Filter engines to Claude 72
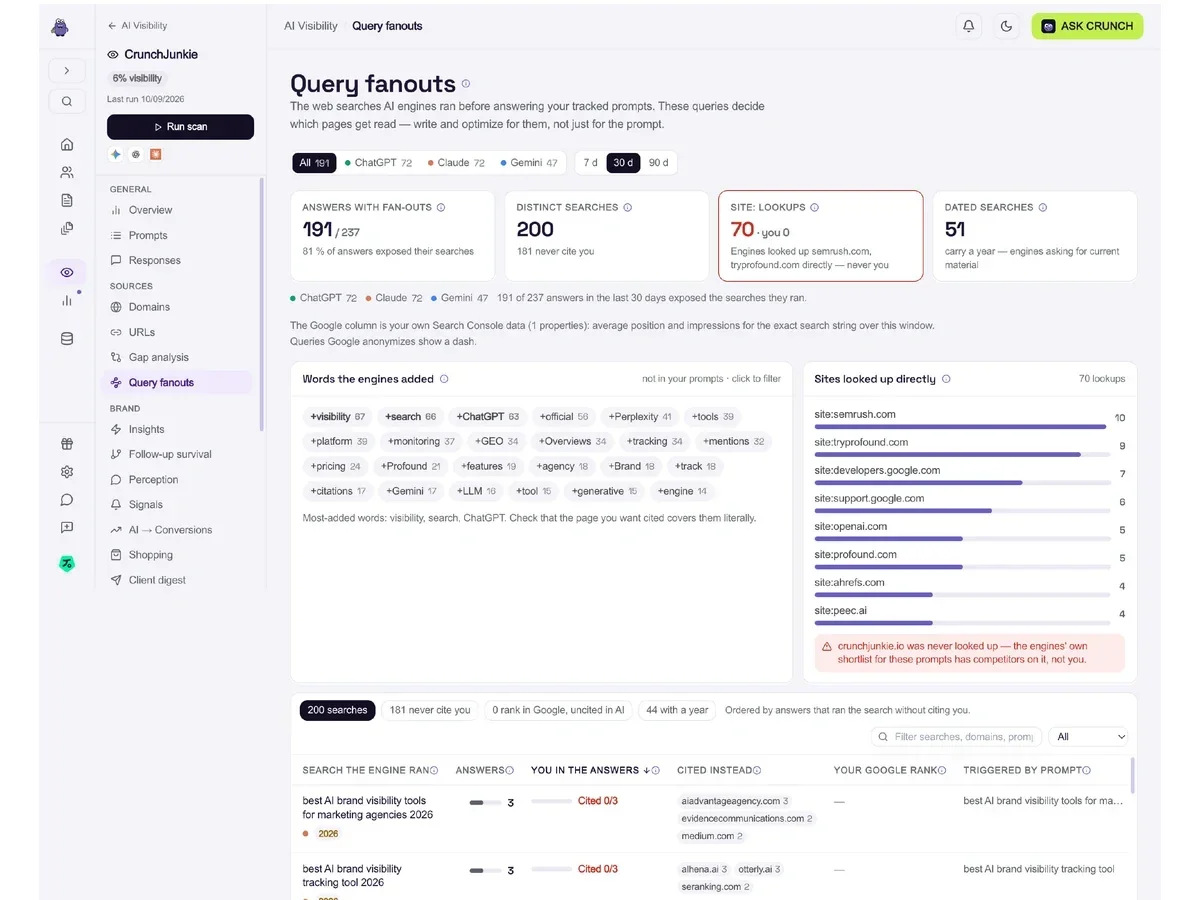This screenshot has width=1200, height=900. tap(456, 162)
